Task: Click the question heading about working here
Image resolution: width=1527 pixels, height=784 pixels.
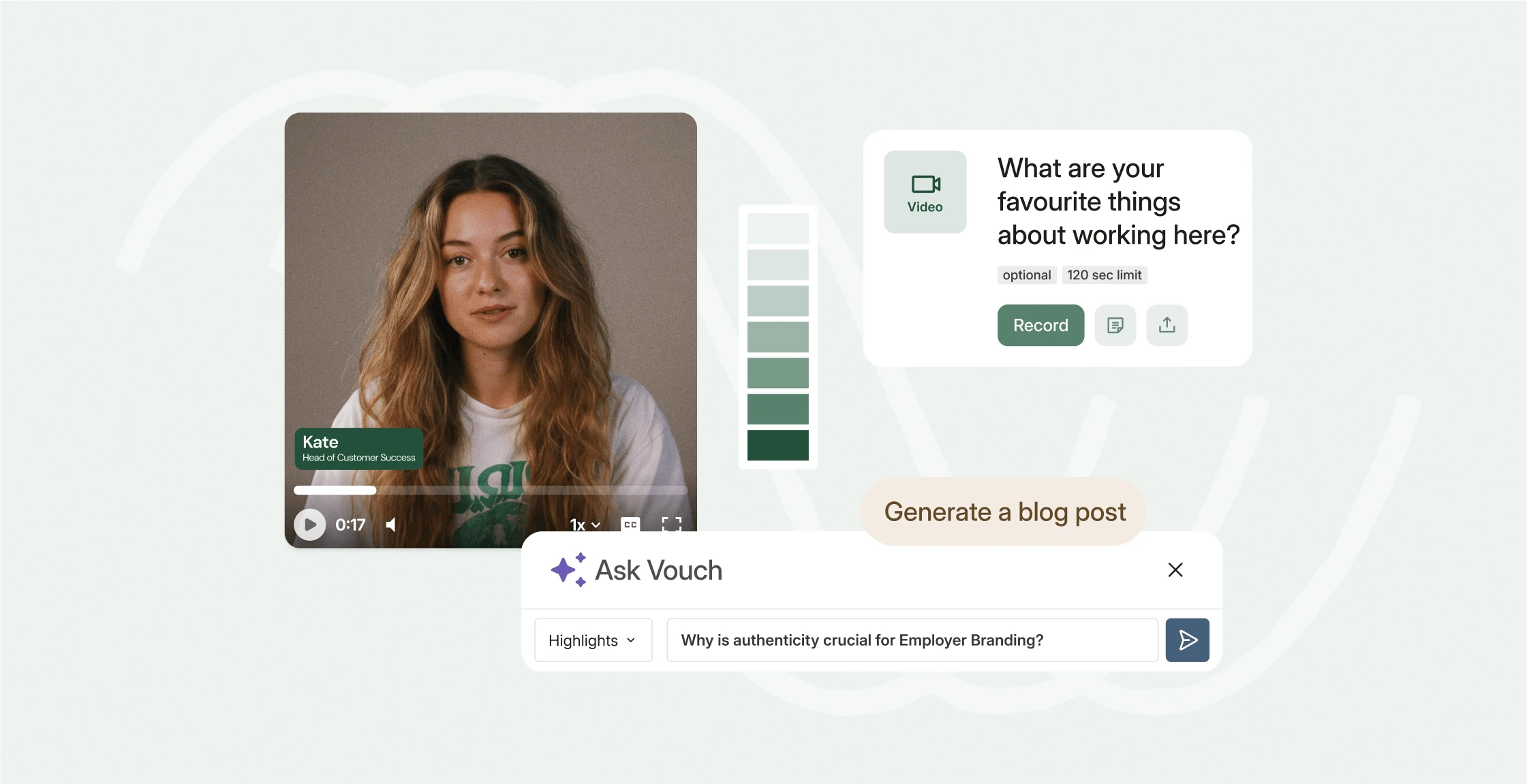Action: pos(1118,202)
